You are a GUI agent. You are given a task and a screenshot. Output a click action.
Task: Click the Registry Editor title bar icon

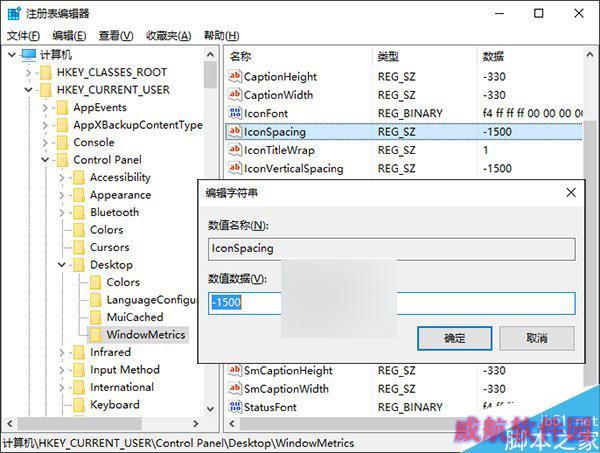[x=14, y=13]
